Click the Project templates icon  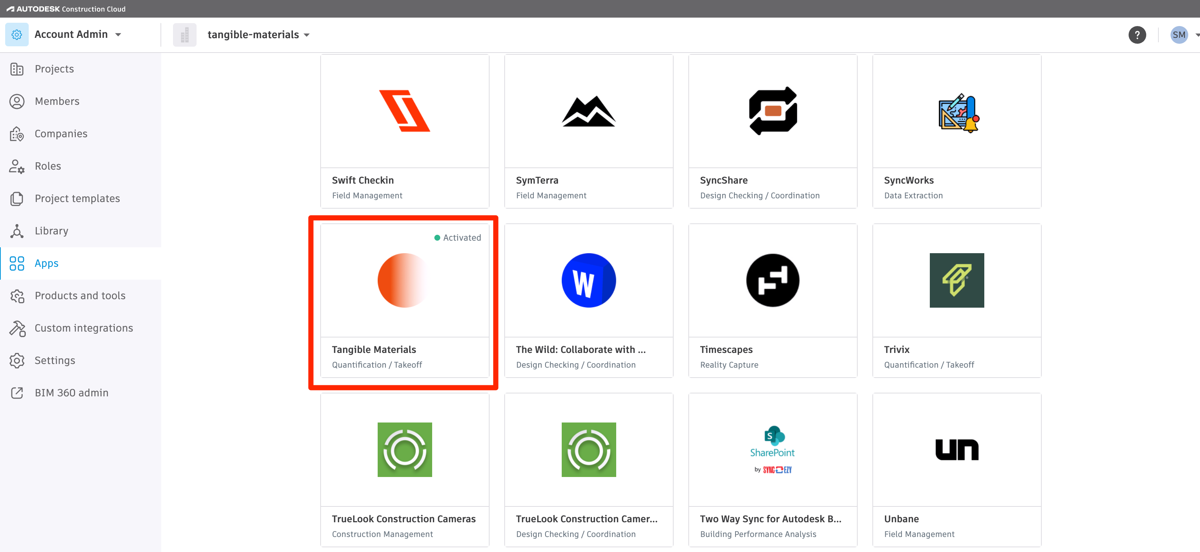point(17,198)
